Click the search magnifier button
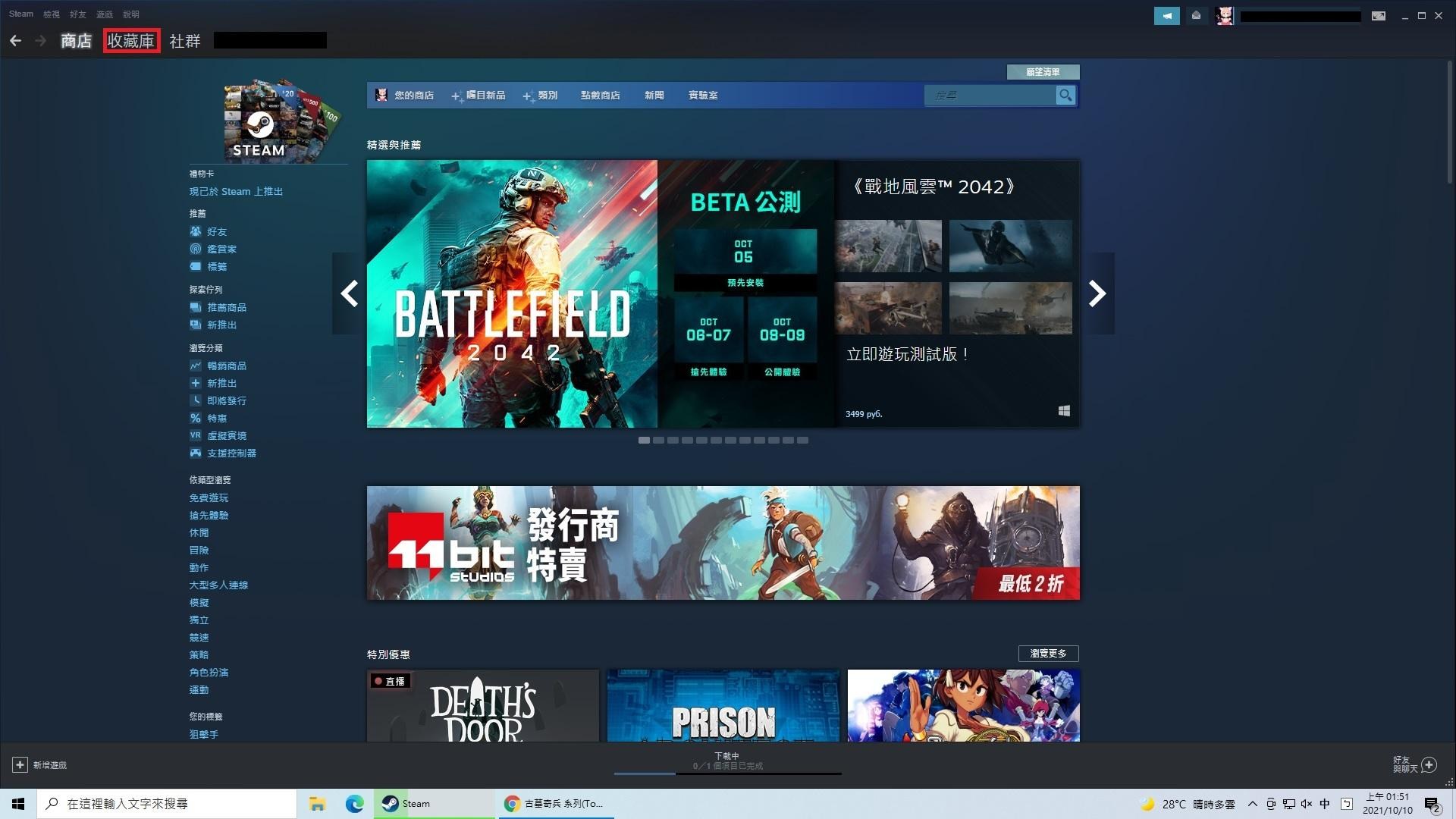Image resolution: width=1456 pixels, height=819 pixels. tap(1065, 96)
